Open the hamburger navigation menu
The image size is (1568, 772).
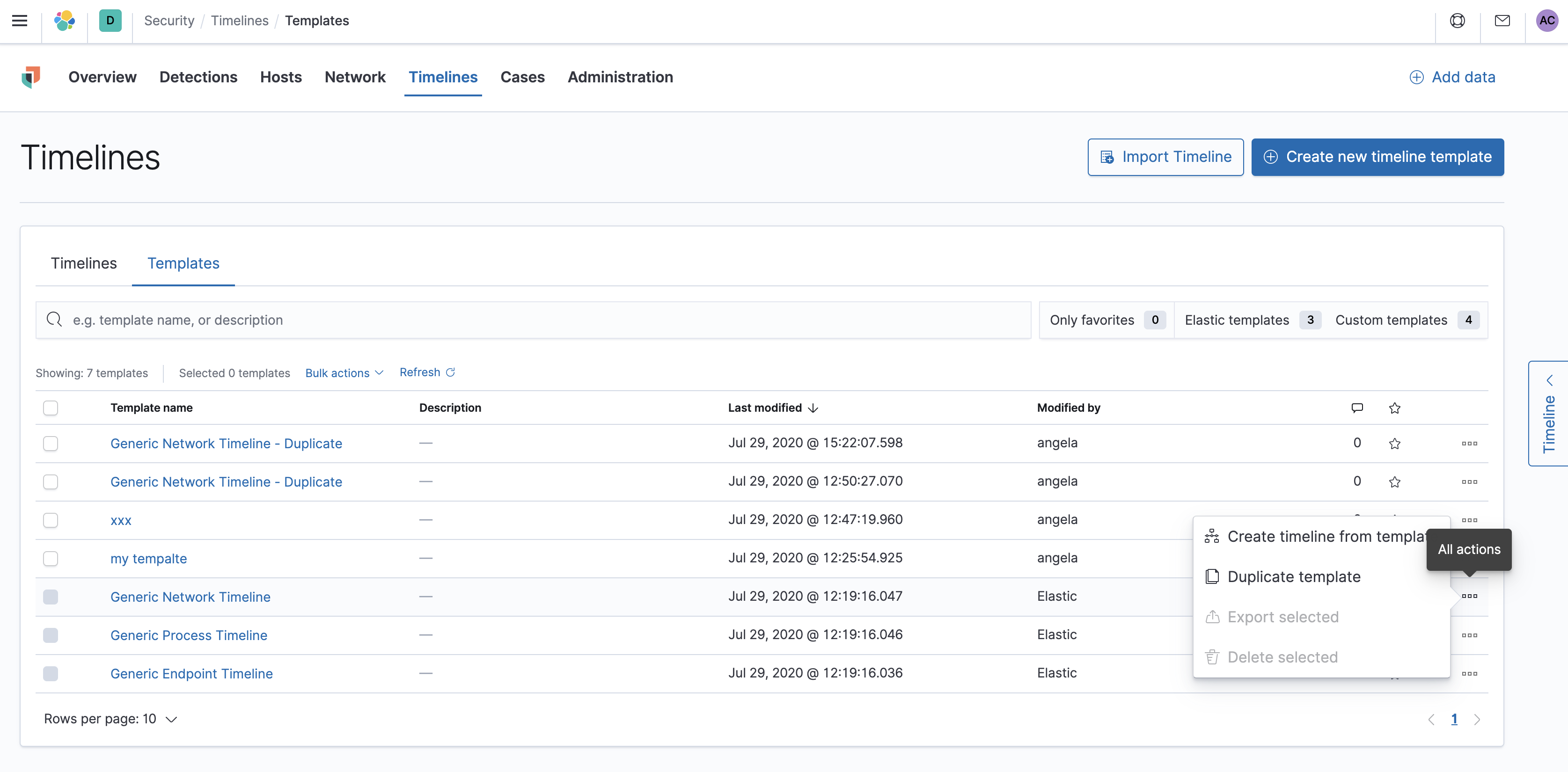coord(20,21)
